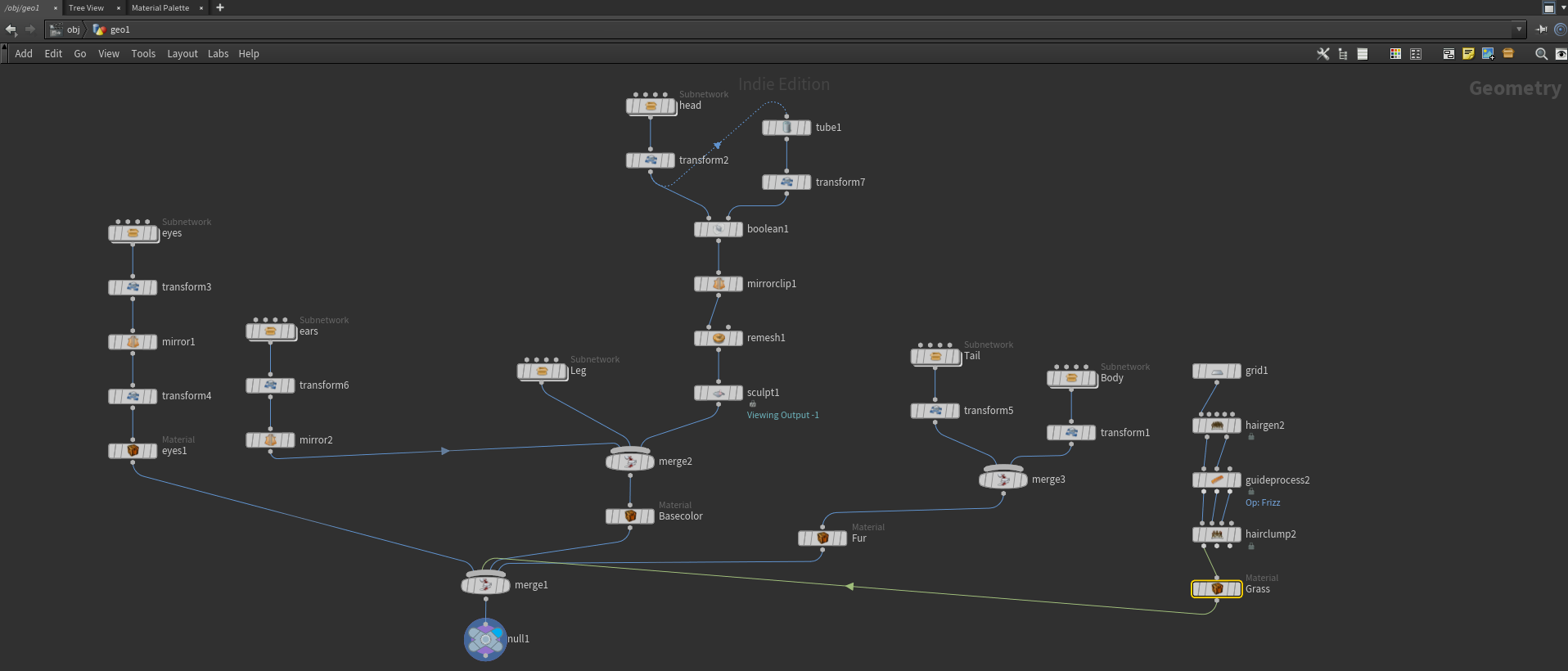Screen dimensions: 1568x671
Task: Open the Tools menu
Action: click(x=143, y=54)
